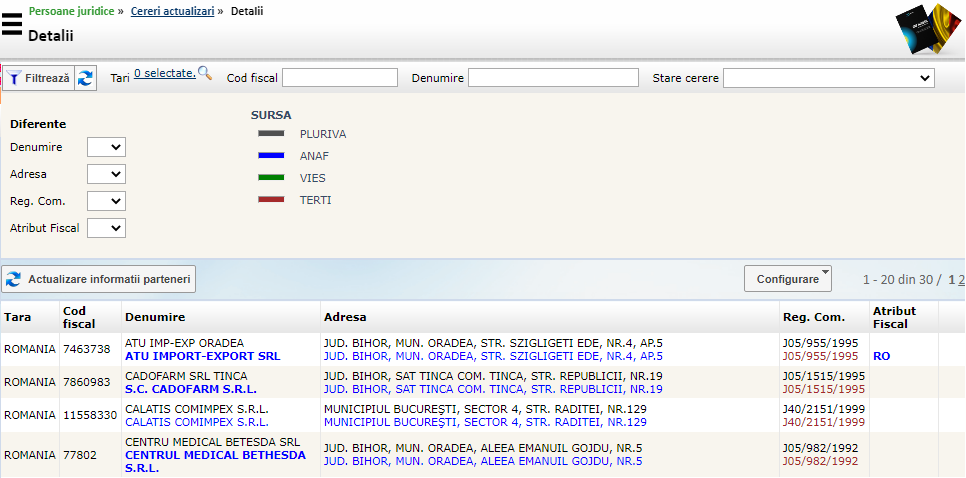Sort by the Denumire column header
The height and width of the screenshot is (478, 966).
[x=155, y=317]
